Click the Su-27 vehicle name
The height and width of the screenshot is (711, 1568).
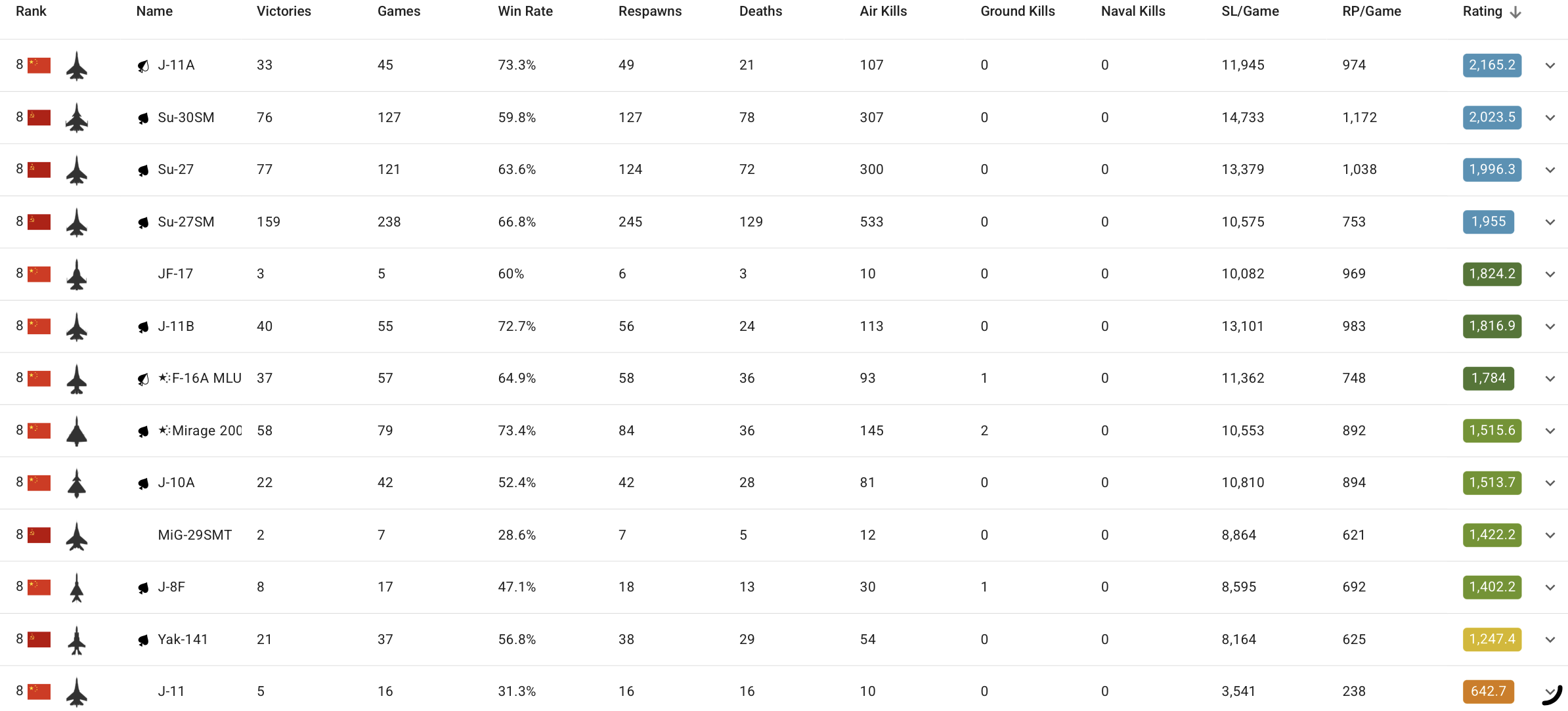point(176,169)
